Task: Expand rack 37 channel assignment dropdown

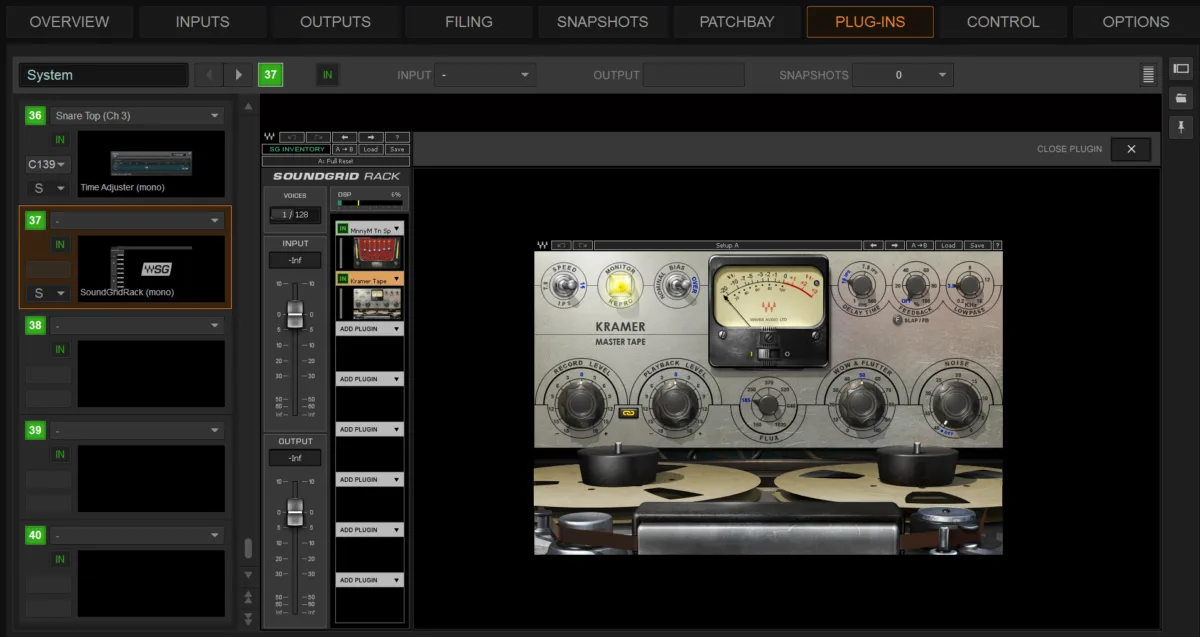Action: [138, 221]
